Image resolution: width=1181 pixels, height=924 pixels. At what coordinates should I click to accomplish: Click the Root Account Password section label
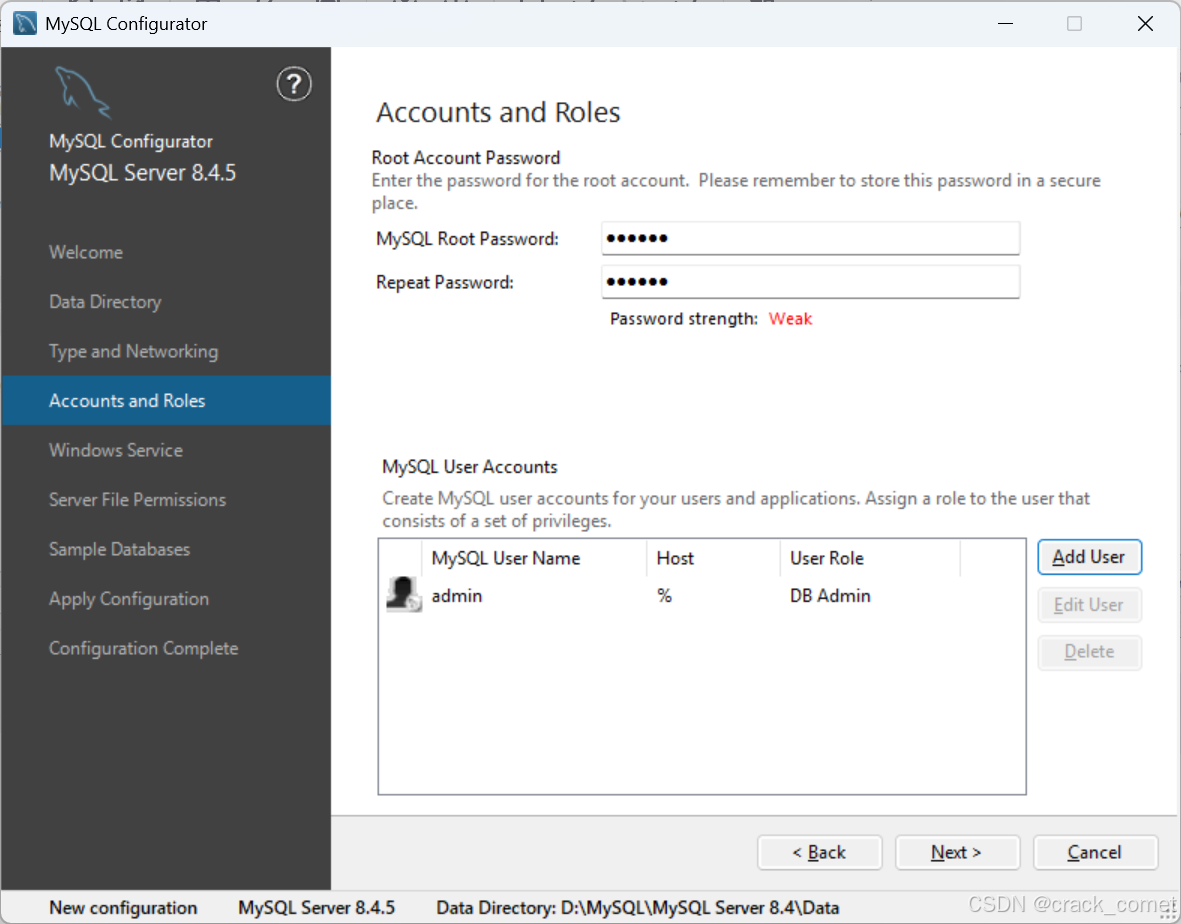coord(465,157)
